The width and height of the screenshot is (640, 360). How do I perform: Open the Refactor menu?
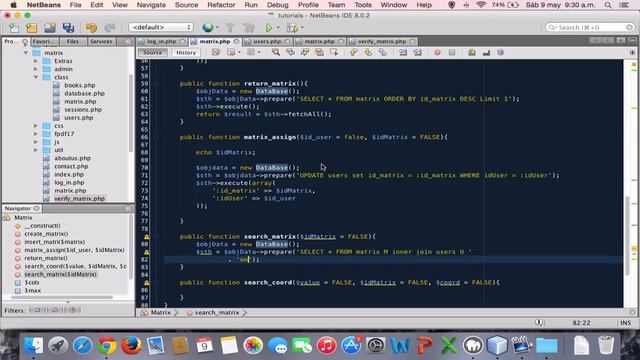221,5
